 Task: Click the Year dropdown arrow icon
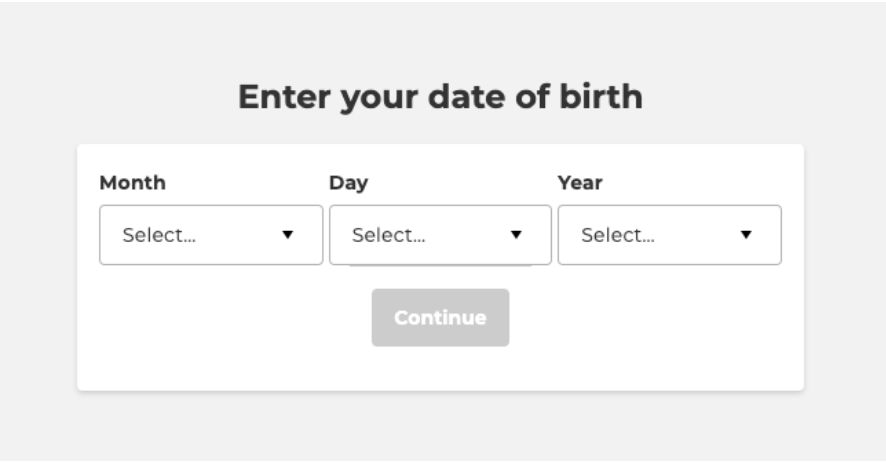coord(745,235)
